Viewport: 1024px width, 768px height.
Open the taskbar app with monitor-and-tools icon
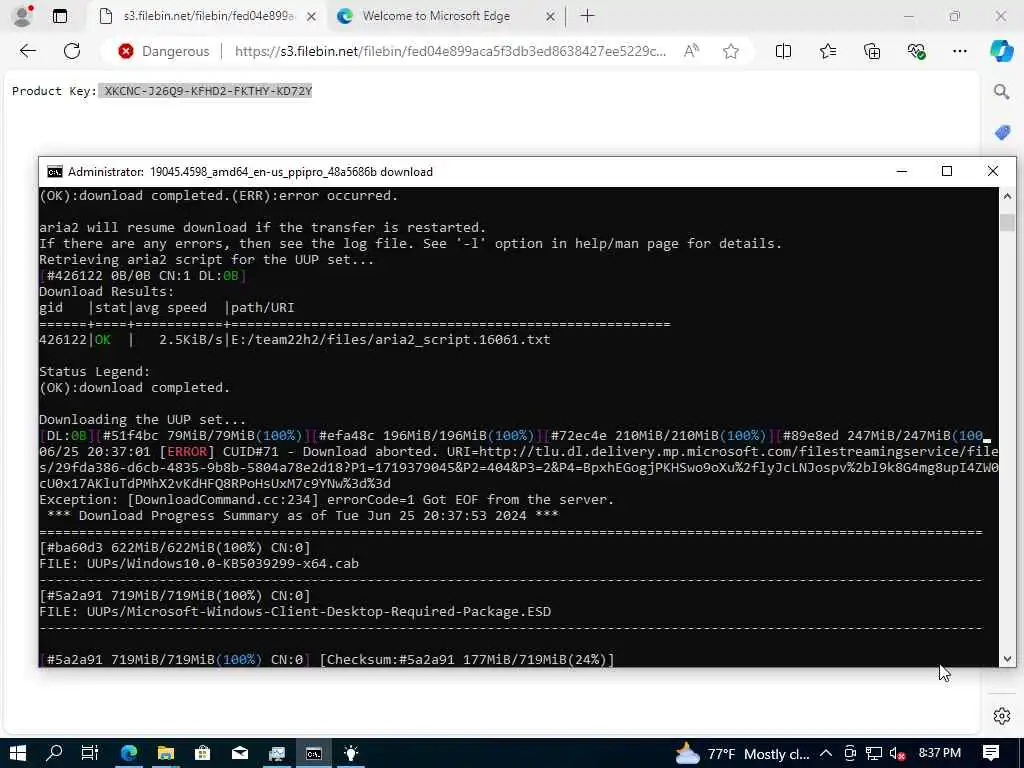click(x=277, y=754)
